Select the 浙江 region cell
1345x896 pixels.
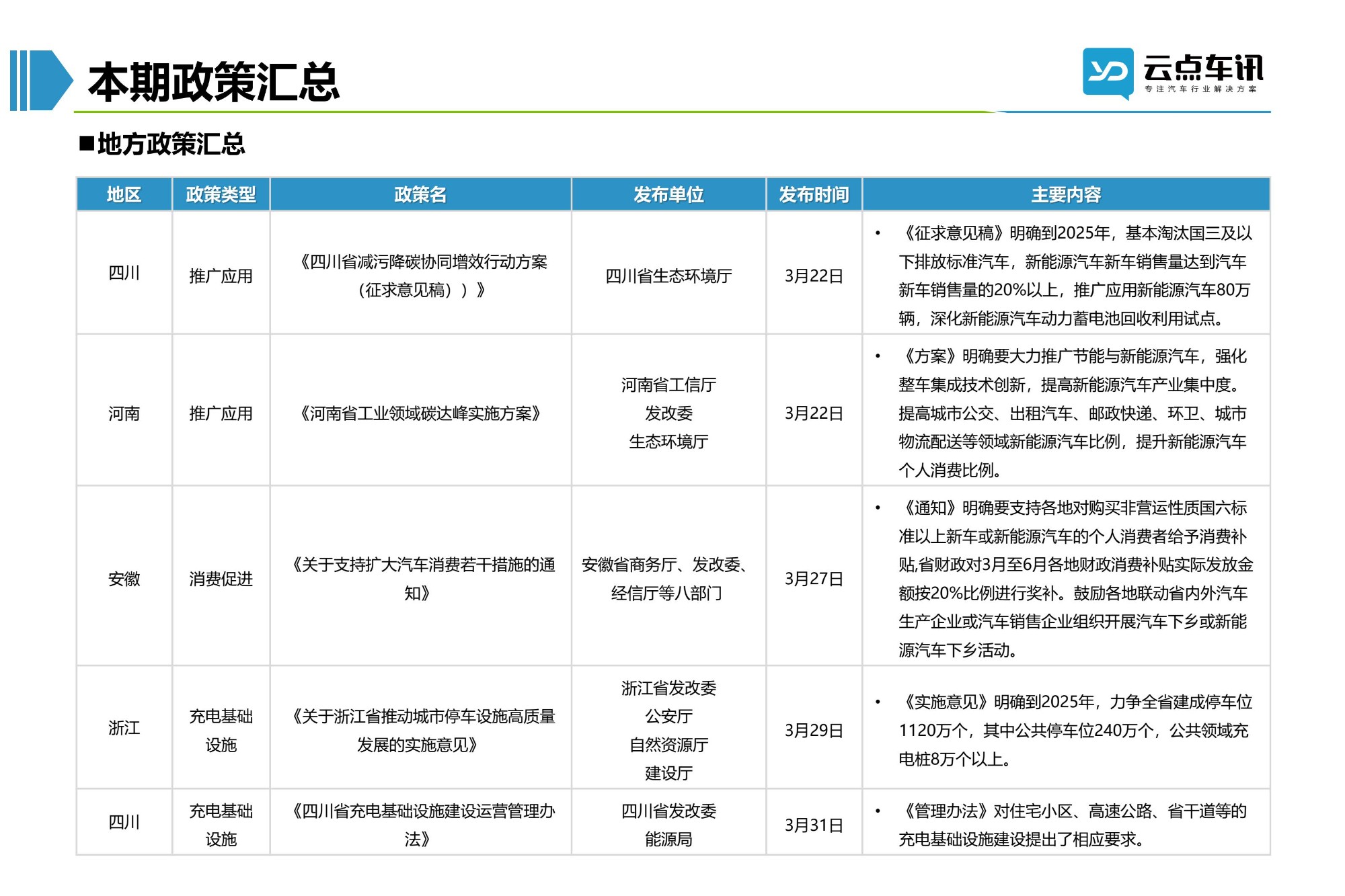[124, 728]
